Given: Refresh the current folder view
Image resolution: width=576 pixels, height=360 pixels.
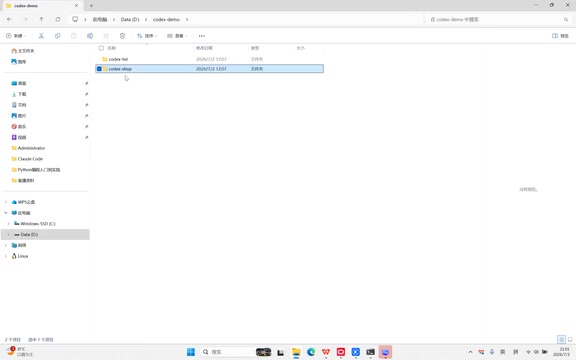Looking at the screenshot, I should [58, 19].
